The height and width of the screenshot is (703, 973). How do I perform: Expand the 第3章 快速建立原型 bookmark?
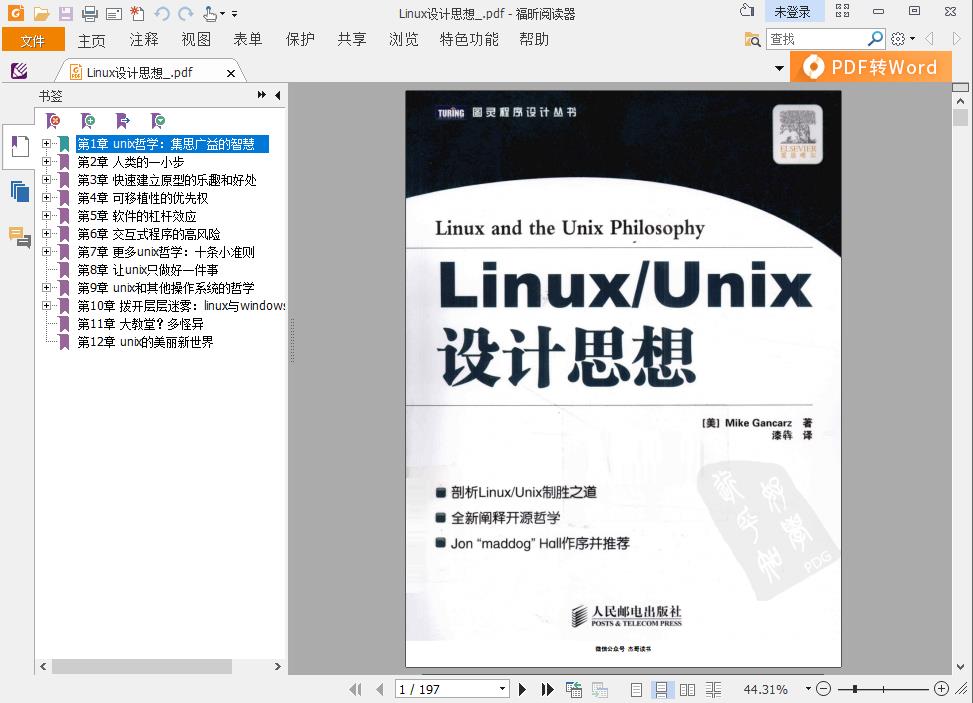(46, 179)
